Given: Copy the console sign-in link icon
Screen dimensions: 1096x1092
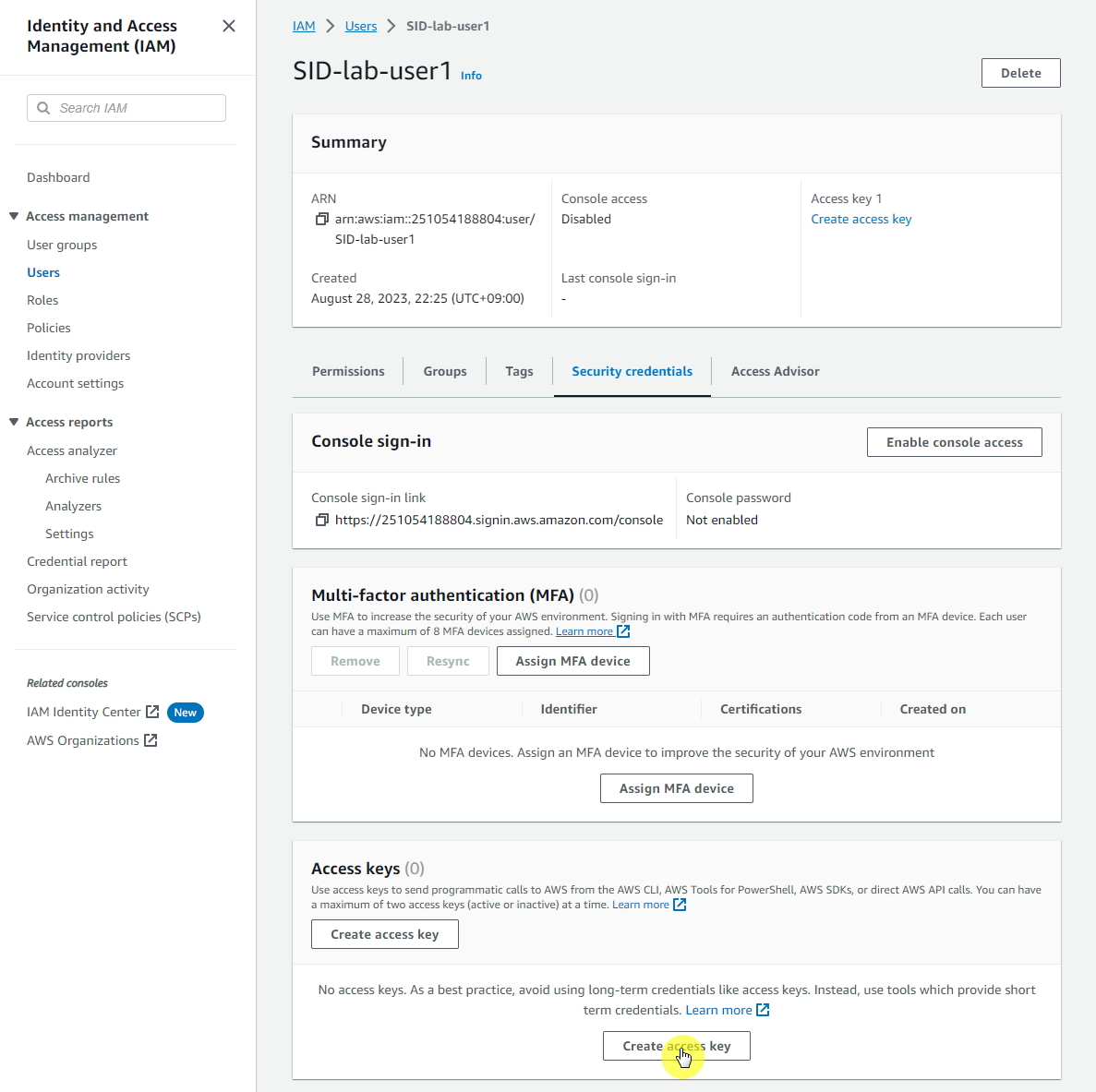Looking at the screenshot, I should 321,520.
